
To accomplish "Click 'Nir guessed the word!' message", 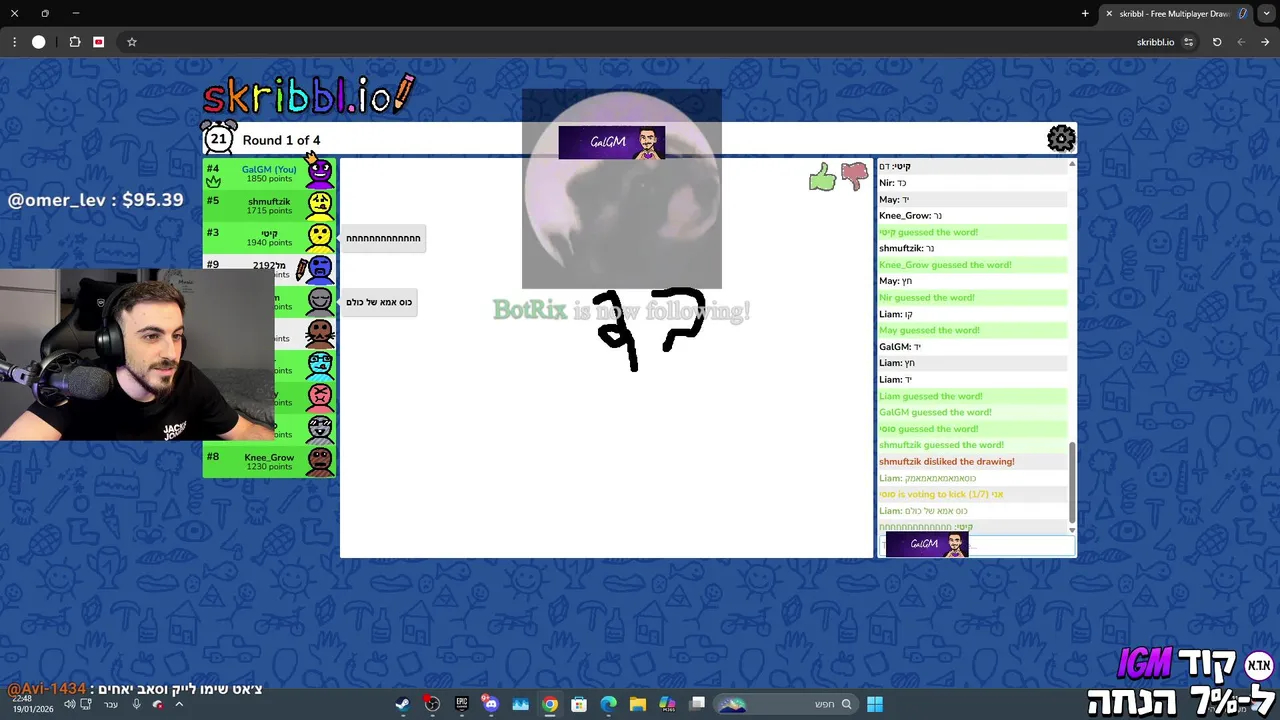I will click(x=927, y=297).
